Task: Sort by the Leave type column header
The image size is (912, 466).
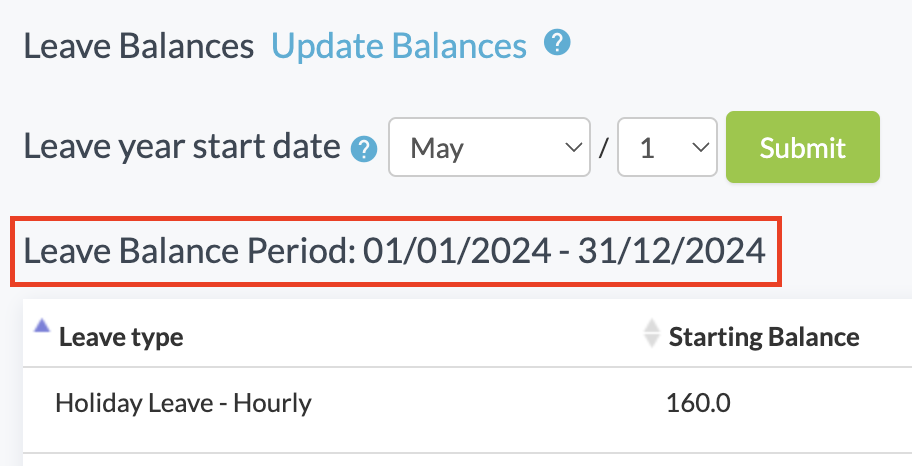Action: pyautogui.click(x=121, y=337)
